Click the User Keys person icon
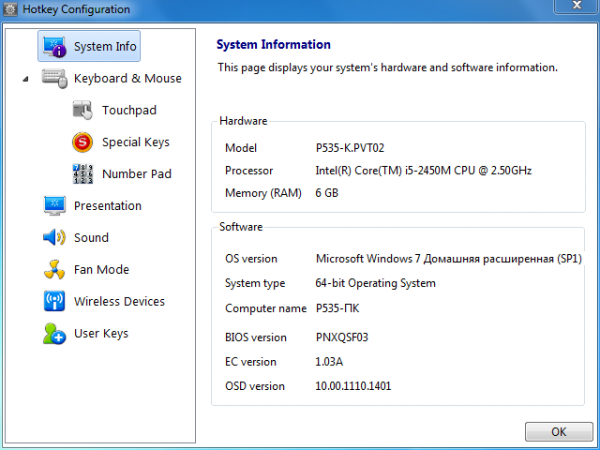The height and width of the screenshot is (450, 600). [x=54, y=333]
